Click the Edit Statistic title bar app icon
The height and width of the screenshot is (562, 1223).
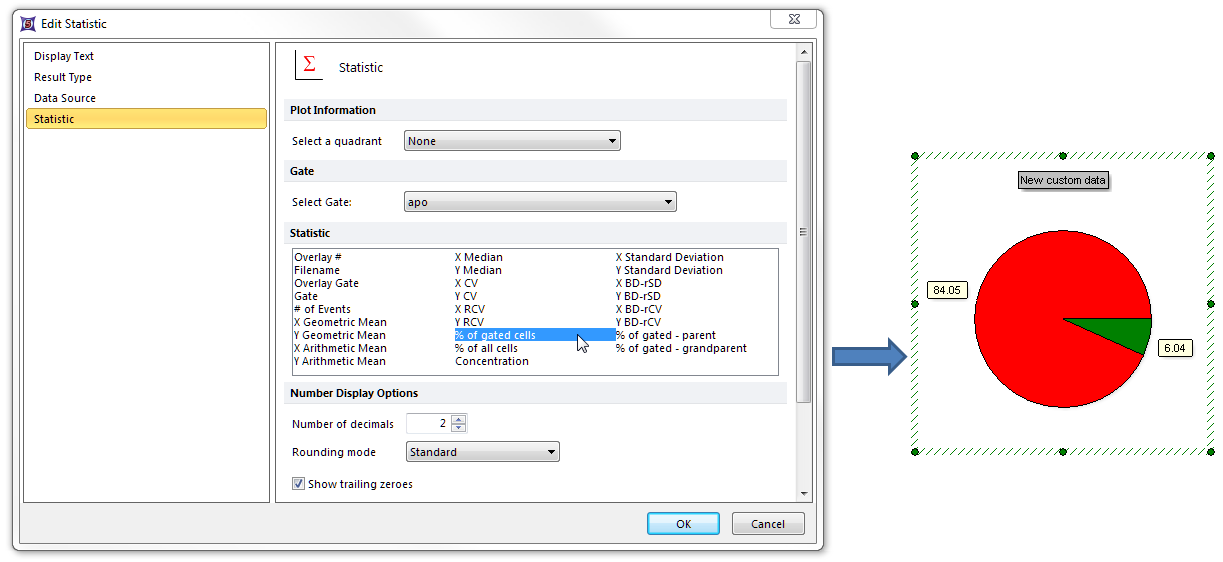[x=28, y=23]
